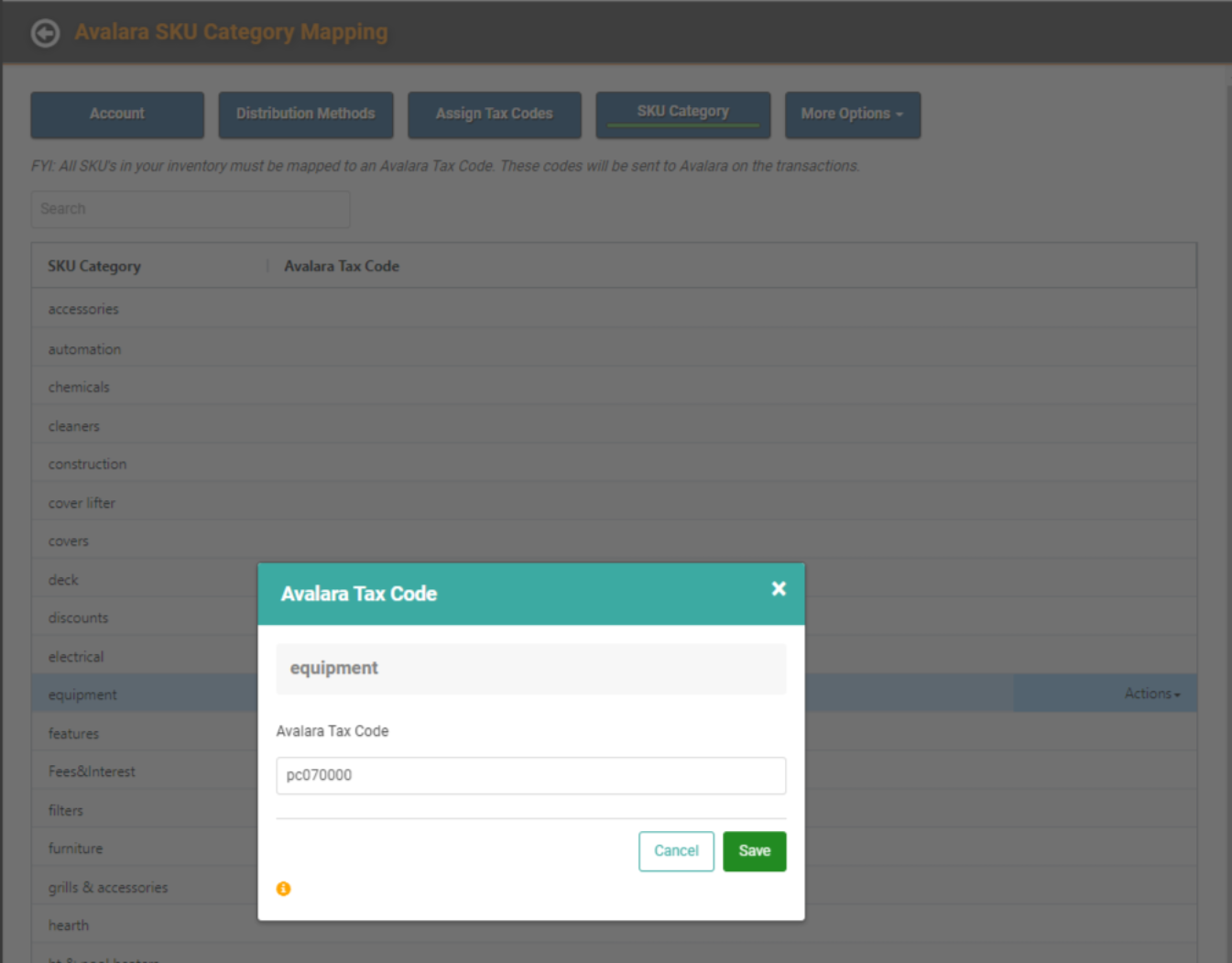Click the Search field
This screenshot has width=1232, height=963.
pyautogui.click(x=191, y=209)
